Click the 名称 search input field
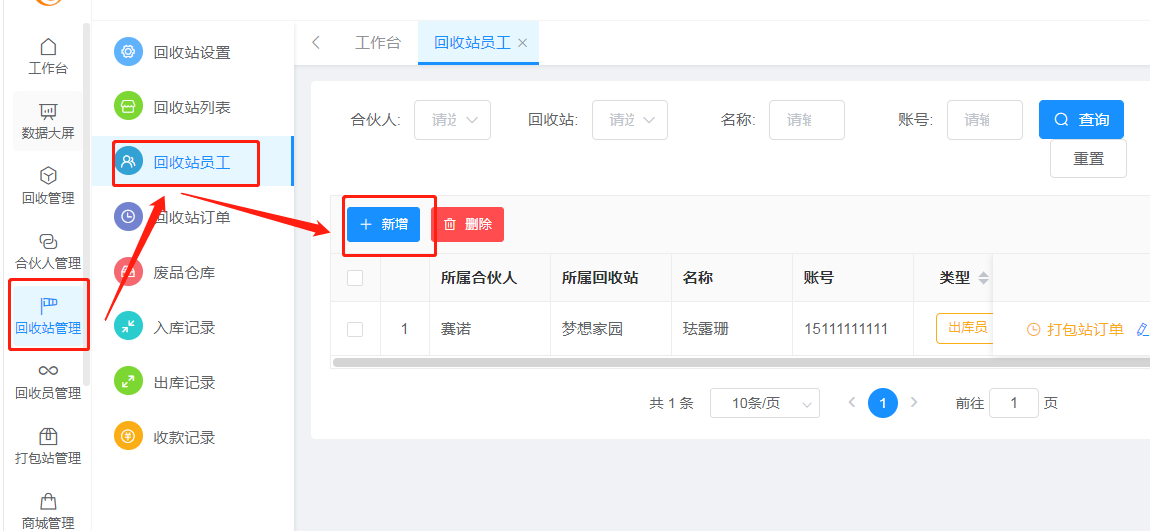Image resolution: width=1150 pixels, height=531 pixels. click(807, 120)
